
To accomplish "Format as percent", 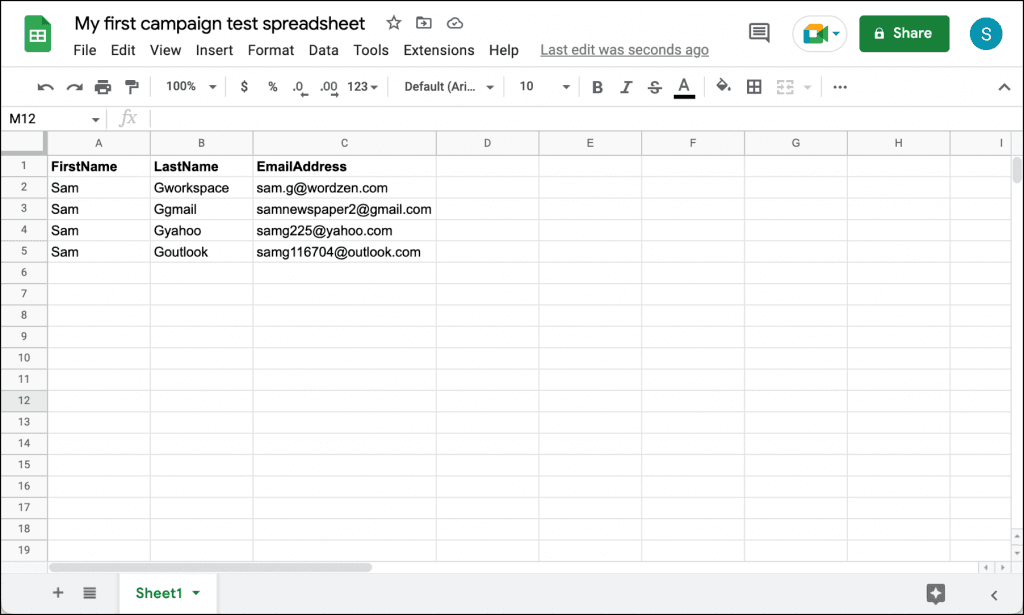I will tap(272, 87).
